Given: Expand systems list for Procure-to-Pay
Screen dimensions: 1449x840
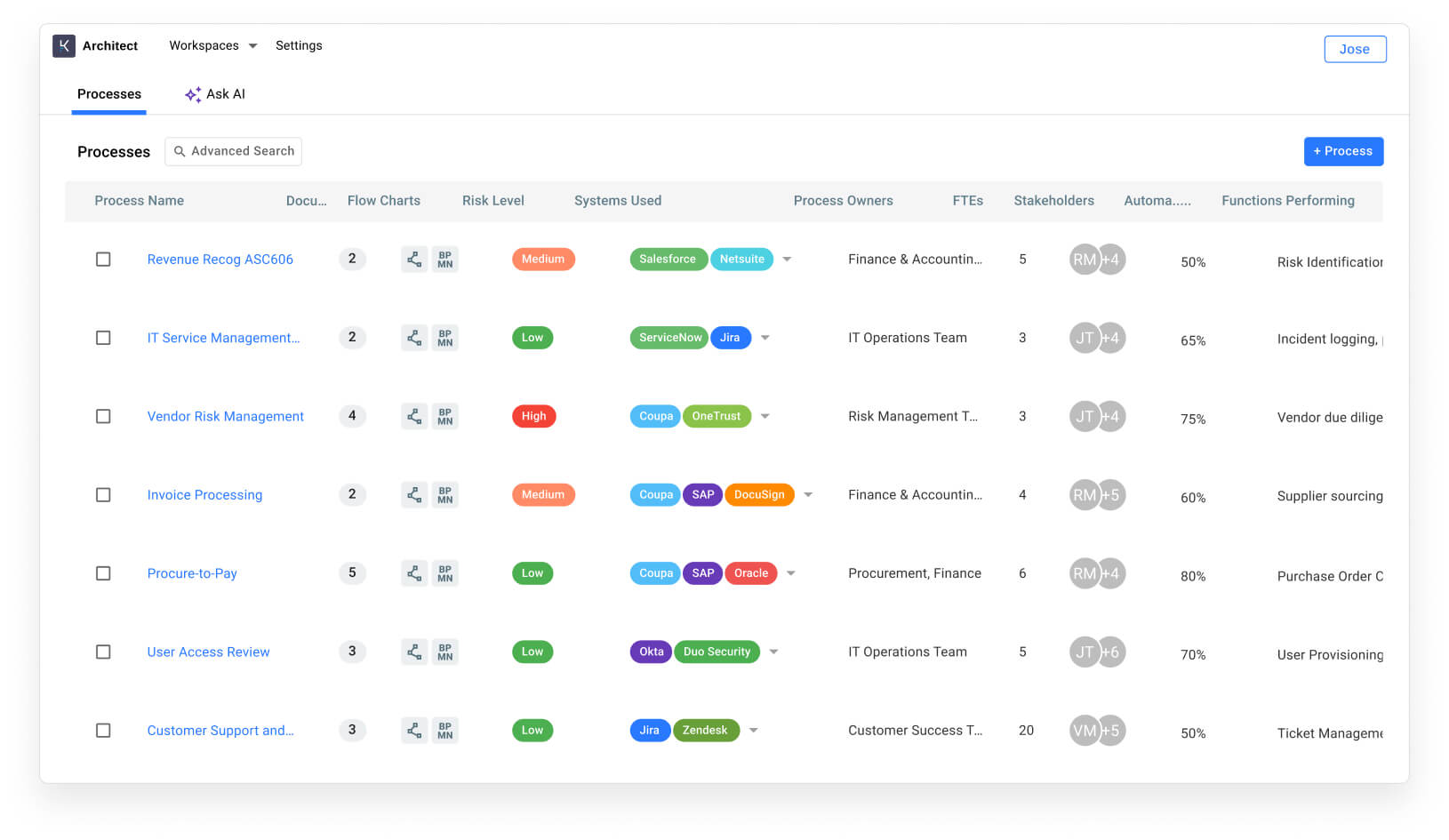Looking at the screenshot, I should pos(790,573).
